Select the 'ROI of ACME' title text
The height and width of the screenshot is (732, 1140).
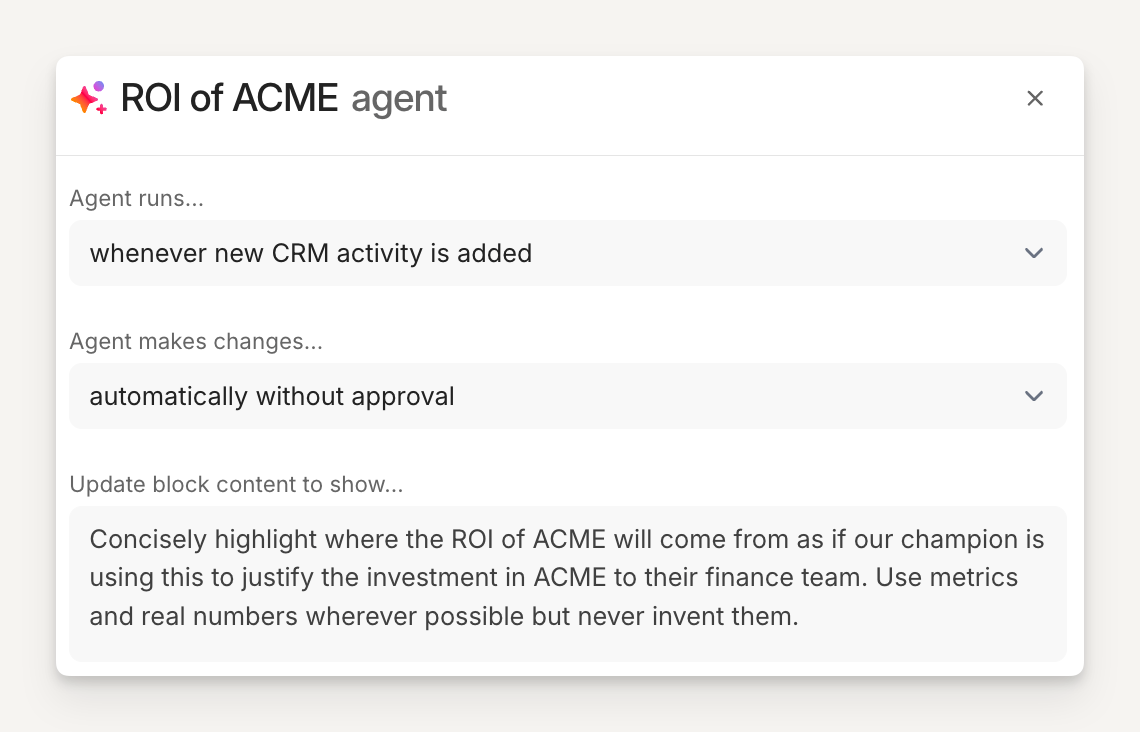click(229, 98)
